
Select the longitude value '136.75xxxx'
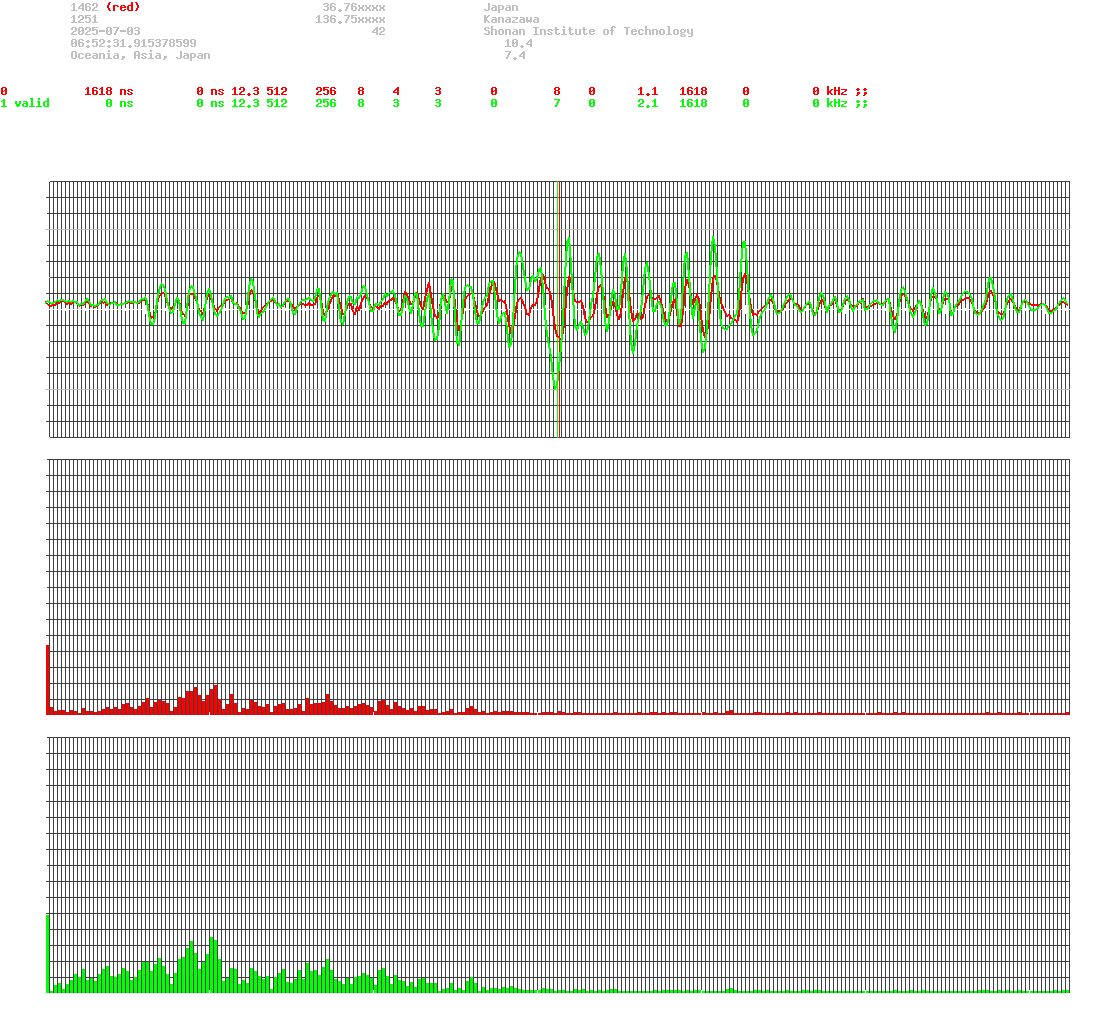click(x=350, y=19)
